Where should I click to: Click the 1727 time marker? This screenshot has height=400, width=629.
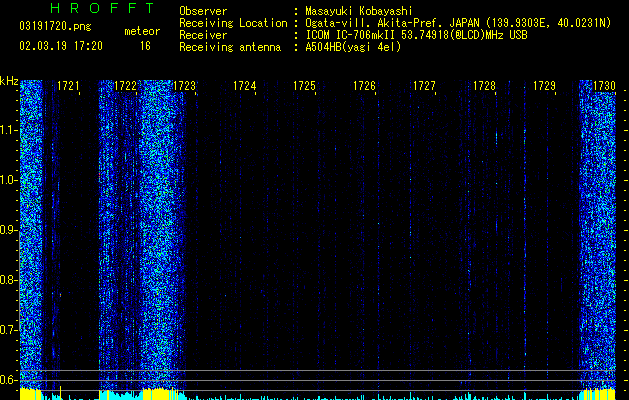click(424, 86)
